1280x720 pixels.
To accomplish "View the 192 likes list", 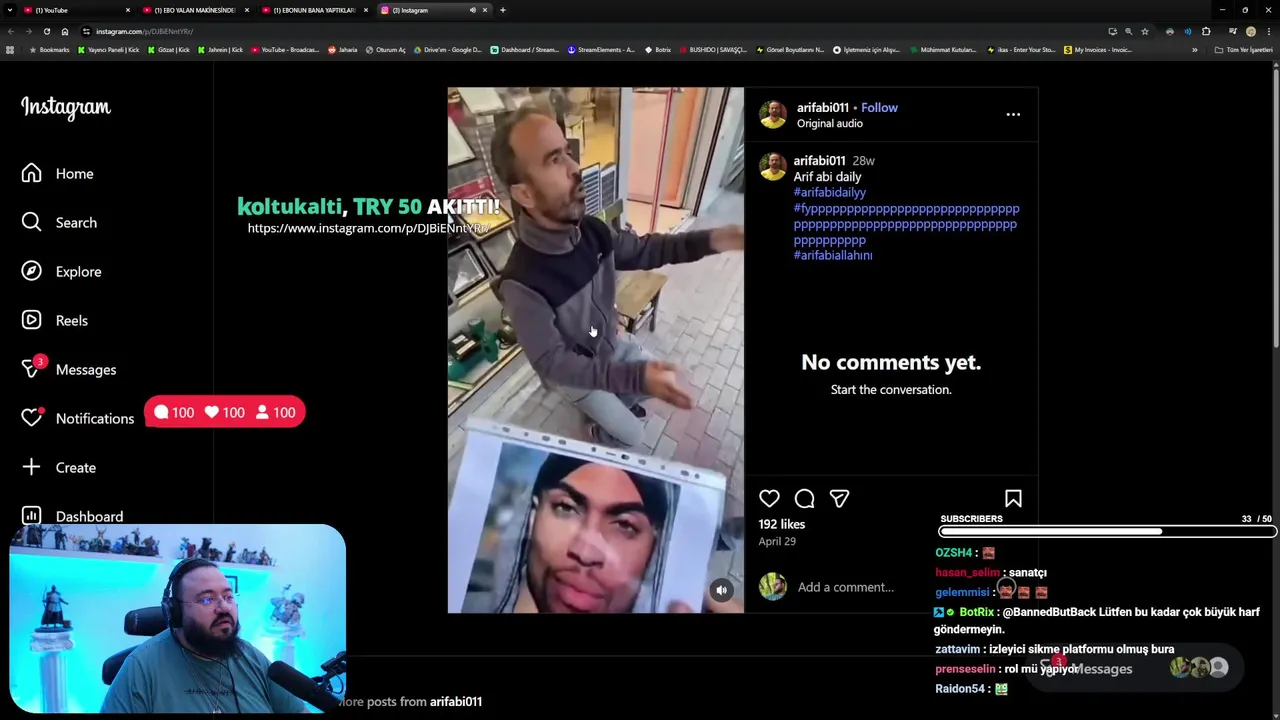I will pos(781,524).
